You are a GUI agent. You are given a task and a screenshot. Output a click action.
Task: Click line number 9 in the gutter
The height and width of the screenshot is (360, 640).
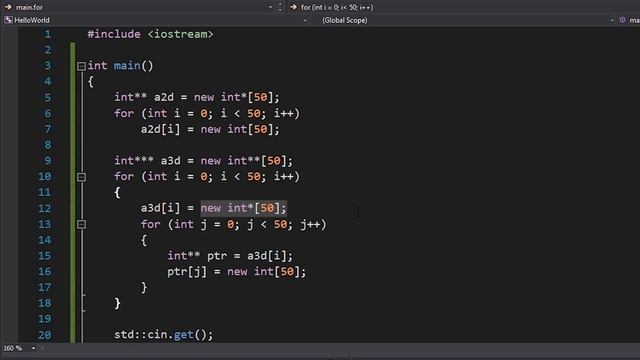tap(47, 161)
